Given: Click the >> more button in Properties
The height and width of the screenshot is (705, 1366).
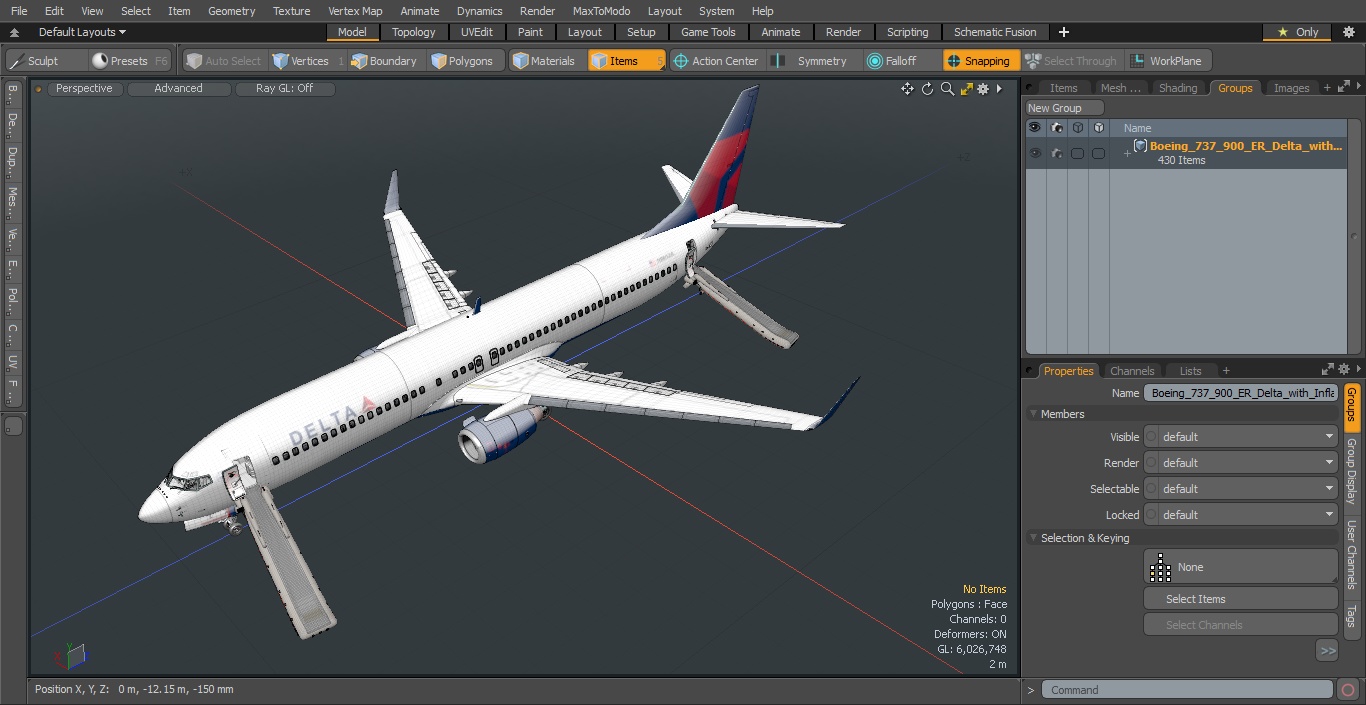Looking at the screenshot, I should click(x=1327, y=651).
